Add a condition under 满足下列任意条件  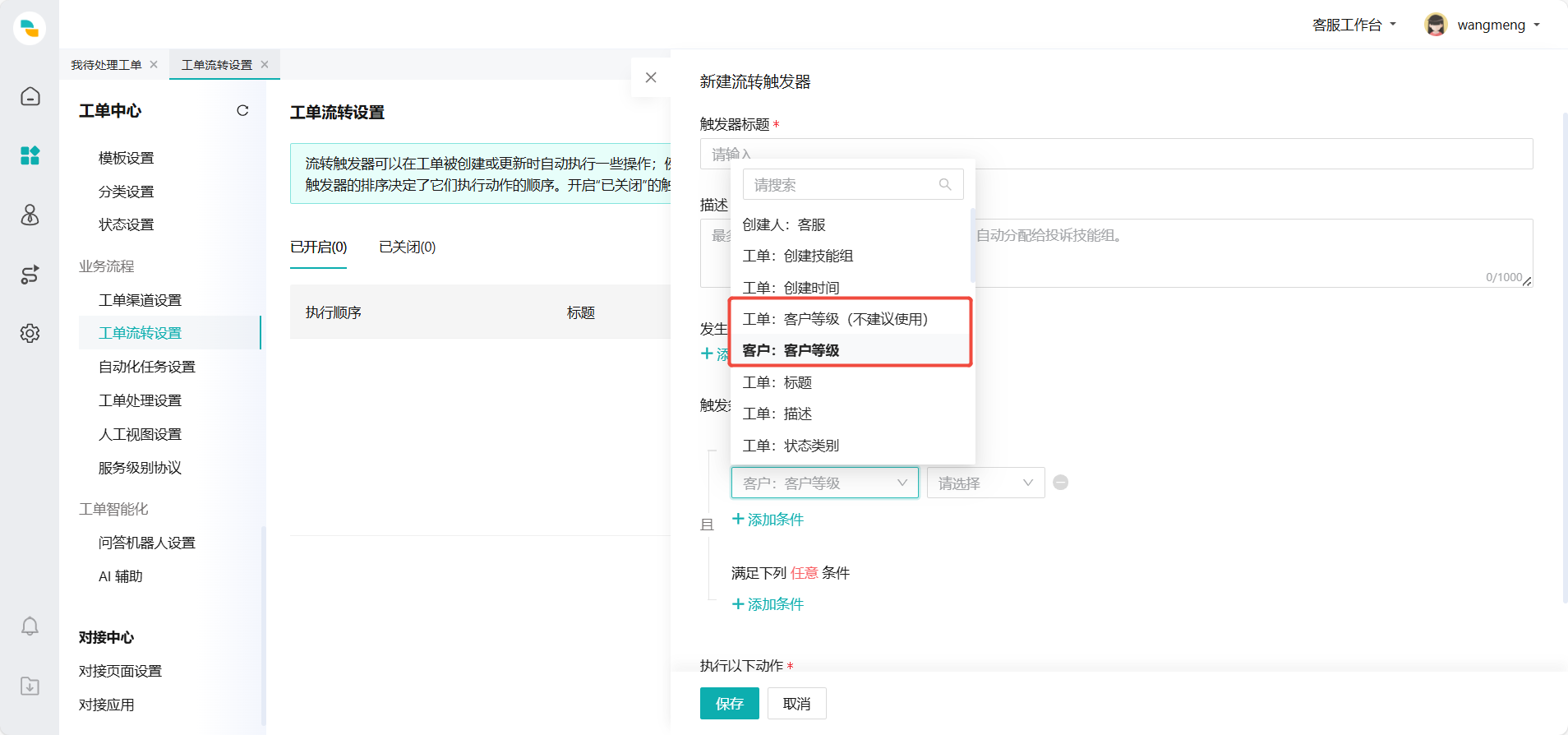(x=768, y=604)
